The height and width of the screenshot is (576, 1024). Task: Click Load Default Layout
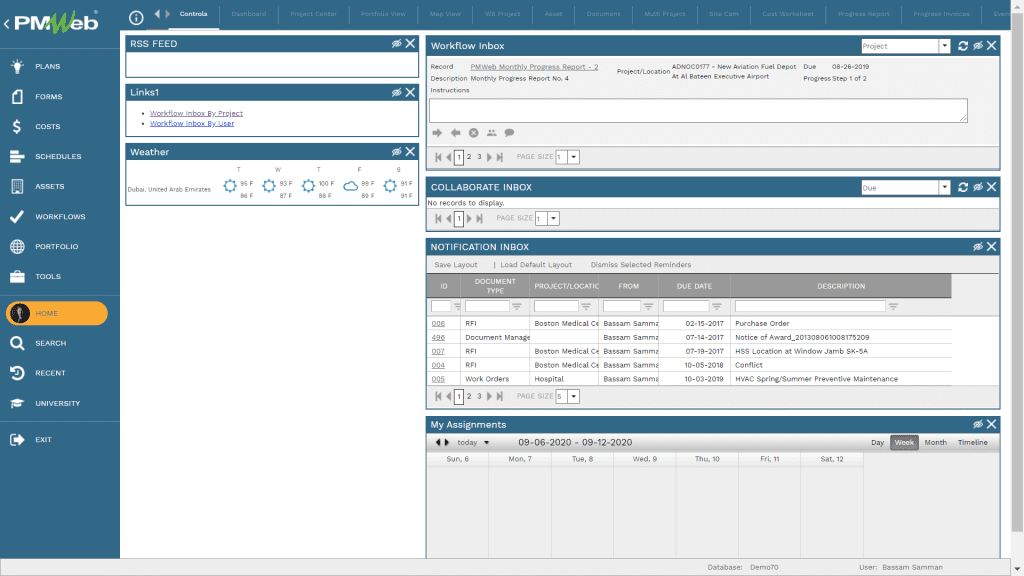click(x=536, y=265)
